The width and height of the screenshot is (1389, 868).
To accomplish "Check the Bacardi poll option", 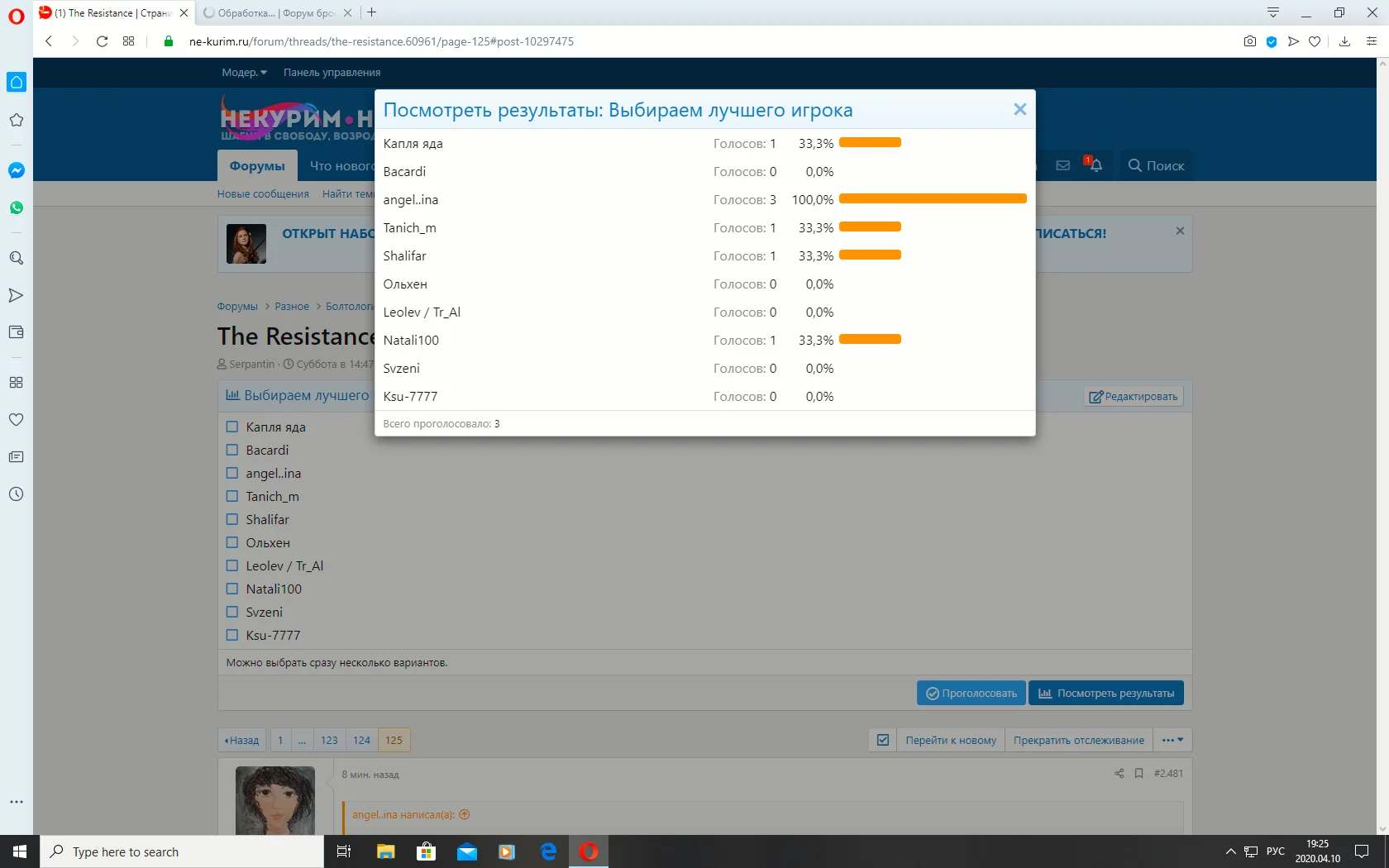I will point(232,450).
